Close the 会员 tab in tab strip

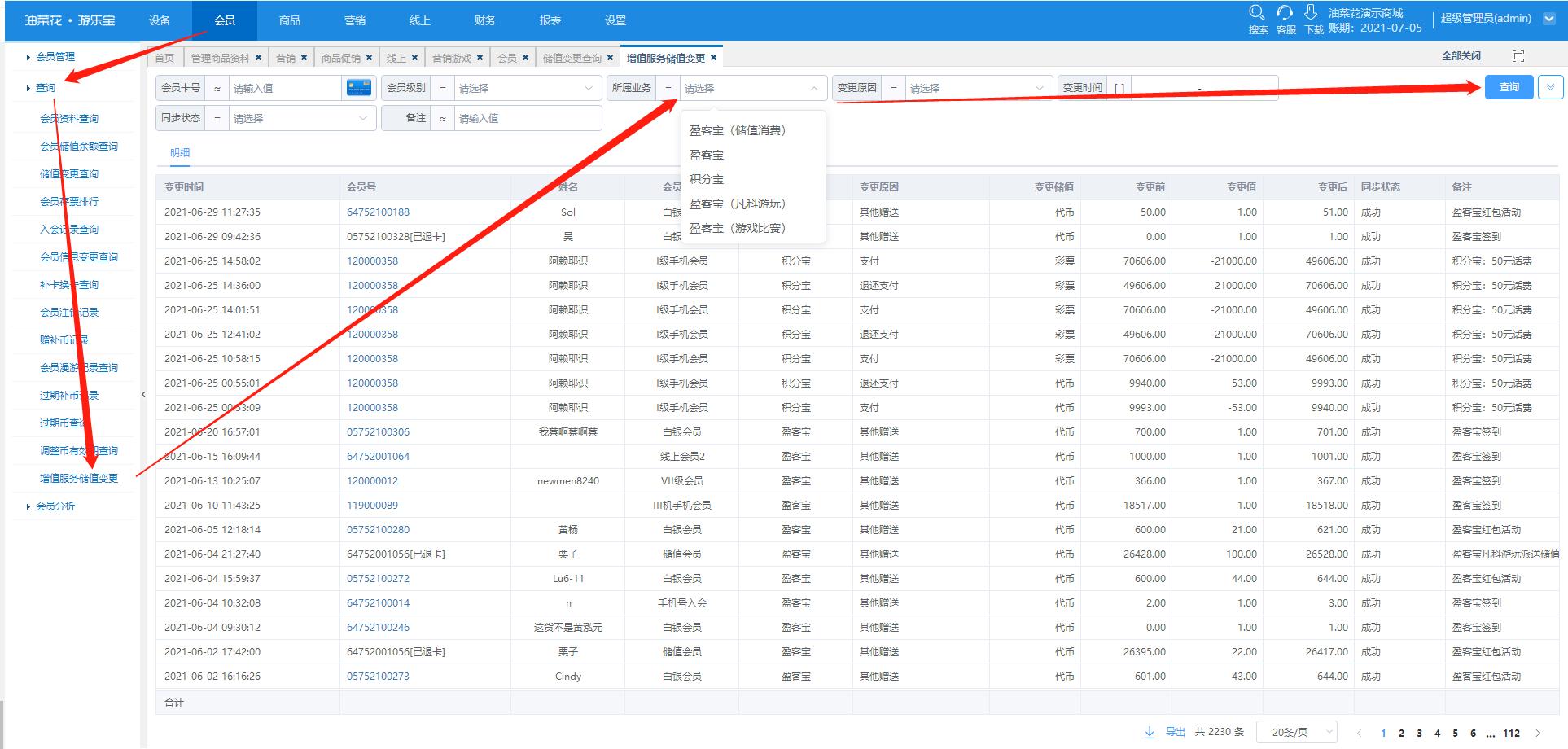(525, 58)
